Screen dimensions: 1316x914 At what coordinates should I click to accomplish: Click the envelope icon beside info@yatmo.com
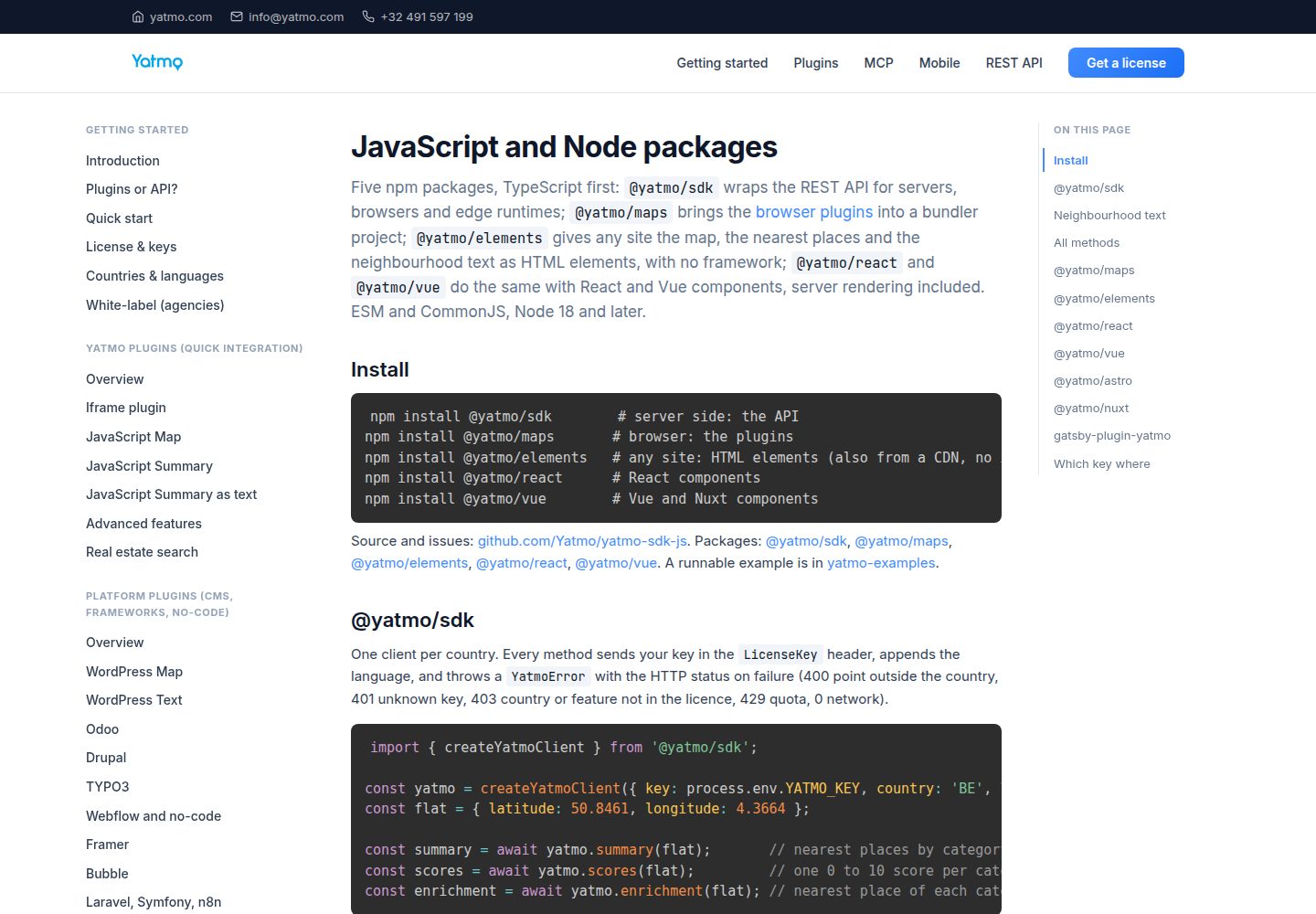coord(237,16)
